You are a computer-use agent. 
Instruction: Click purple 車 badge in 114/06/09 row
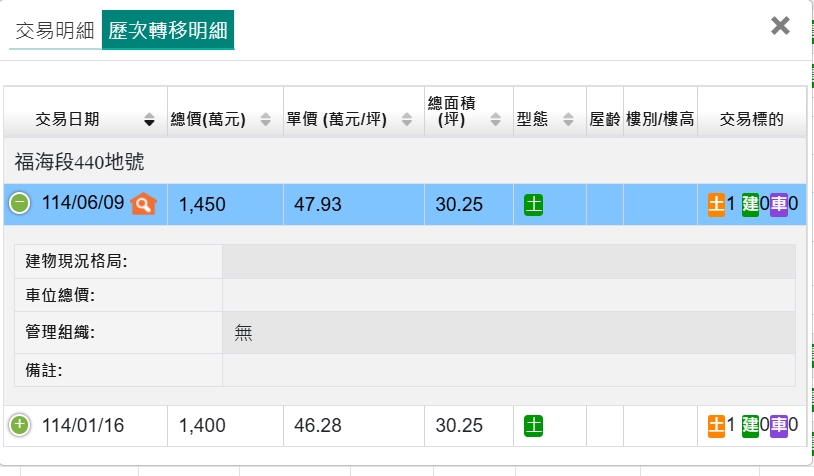pyautogui.click(x=779, y=205)
